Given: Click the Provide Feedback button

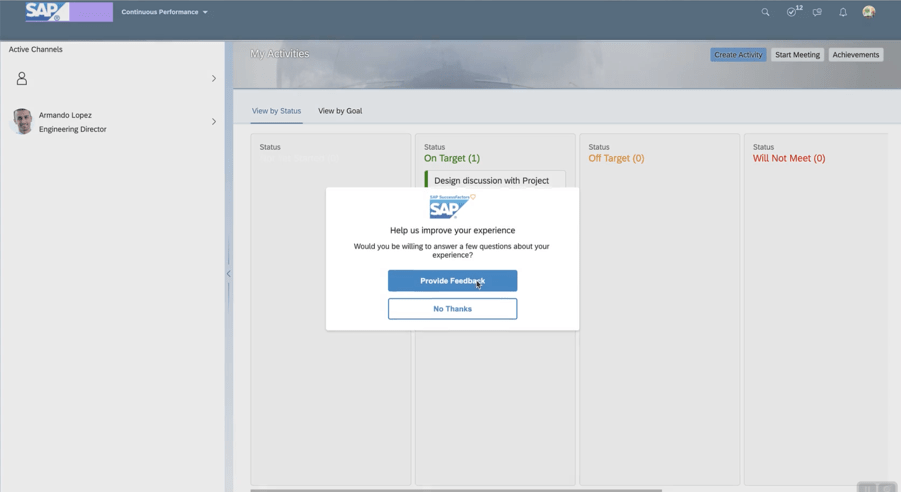Looking at the screenshot, I should click(452, 281).
